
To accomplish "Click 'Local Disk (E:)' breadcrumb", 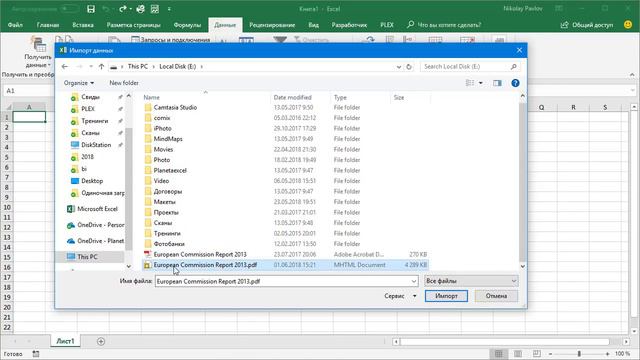I will coord(178,67).
